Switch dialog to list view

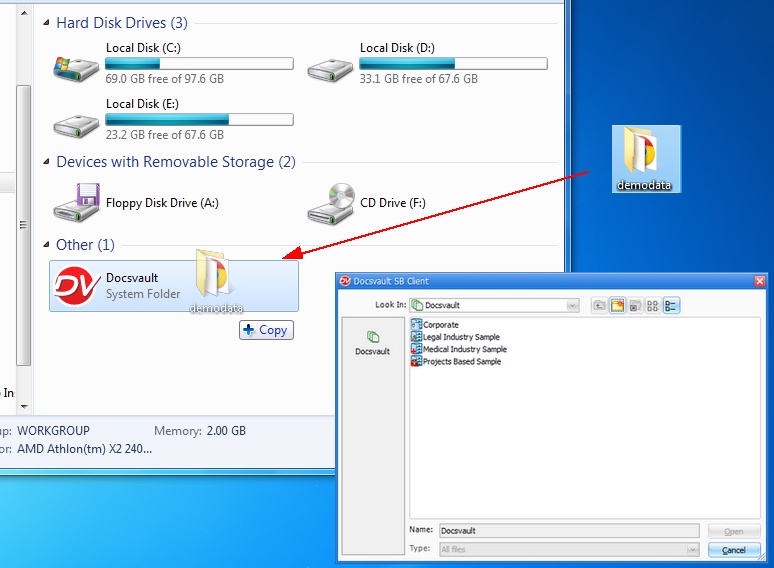670,306
